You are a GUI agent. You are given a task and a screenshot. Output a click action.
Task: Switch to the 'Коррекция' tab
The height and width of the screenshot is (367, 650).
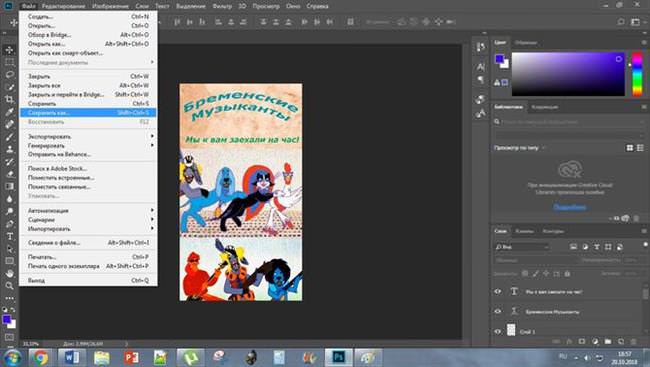click(545, 107)
